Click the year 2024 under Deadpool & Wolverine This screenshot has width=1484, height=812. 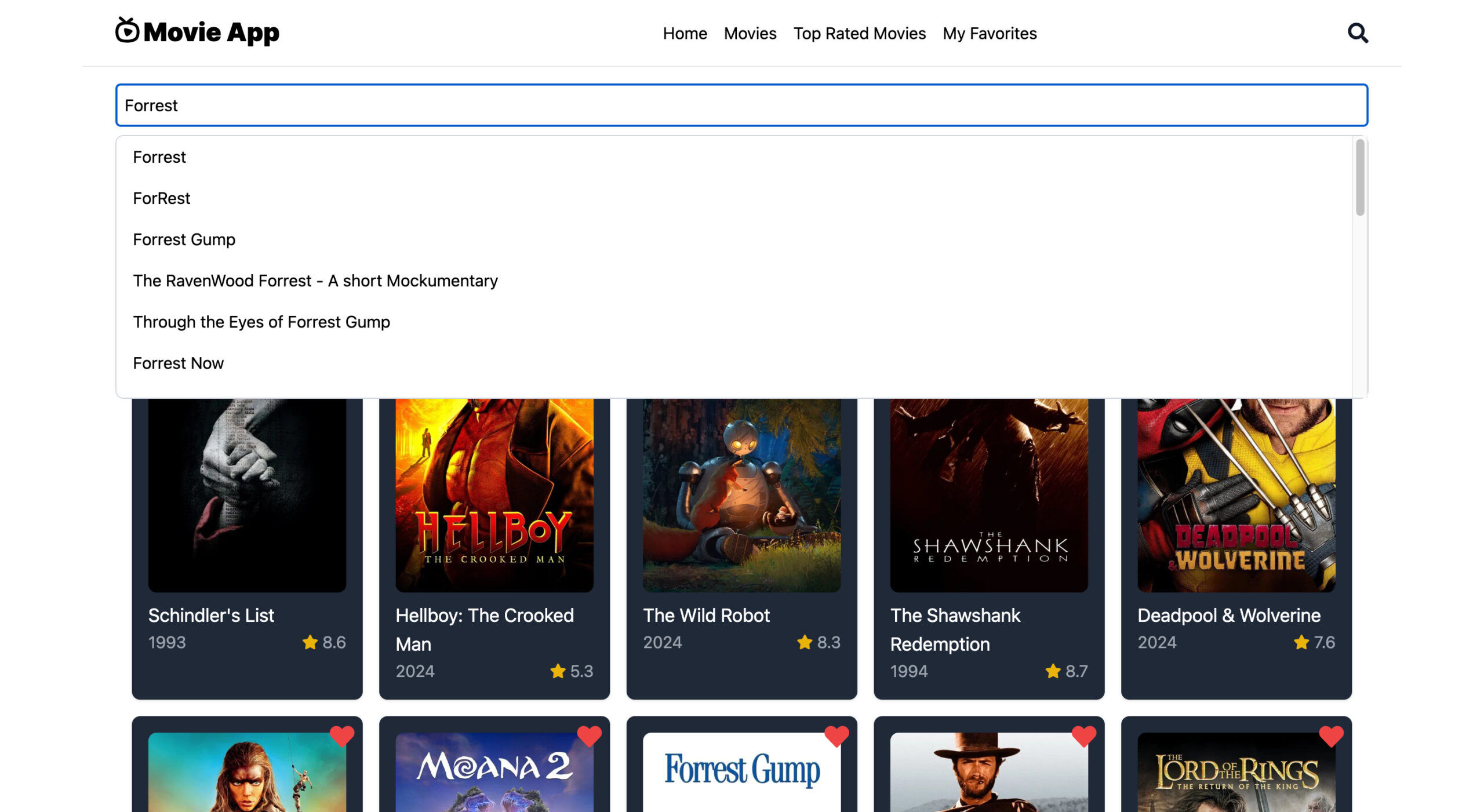pos(1157,642)
